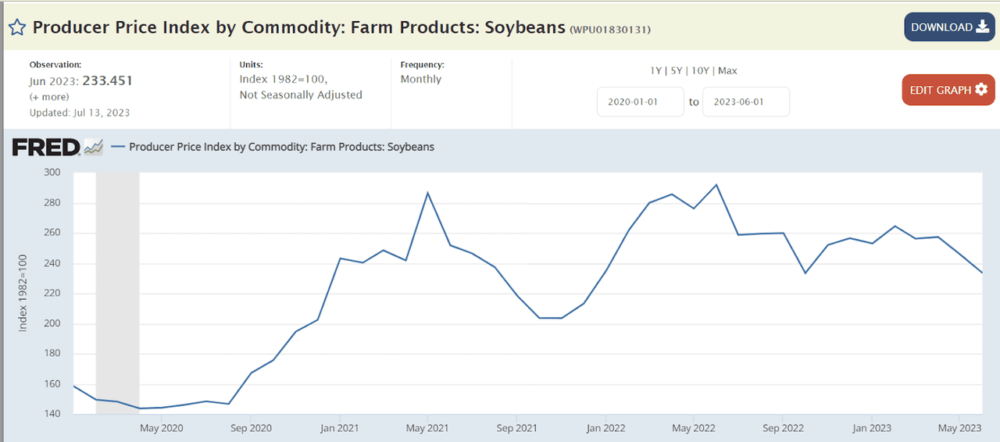This screenshot has width=1000, height=442.
Task: Click the gear icon on Edit Graph
Action: point(981,90)
